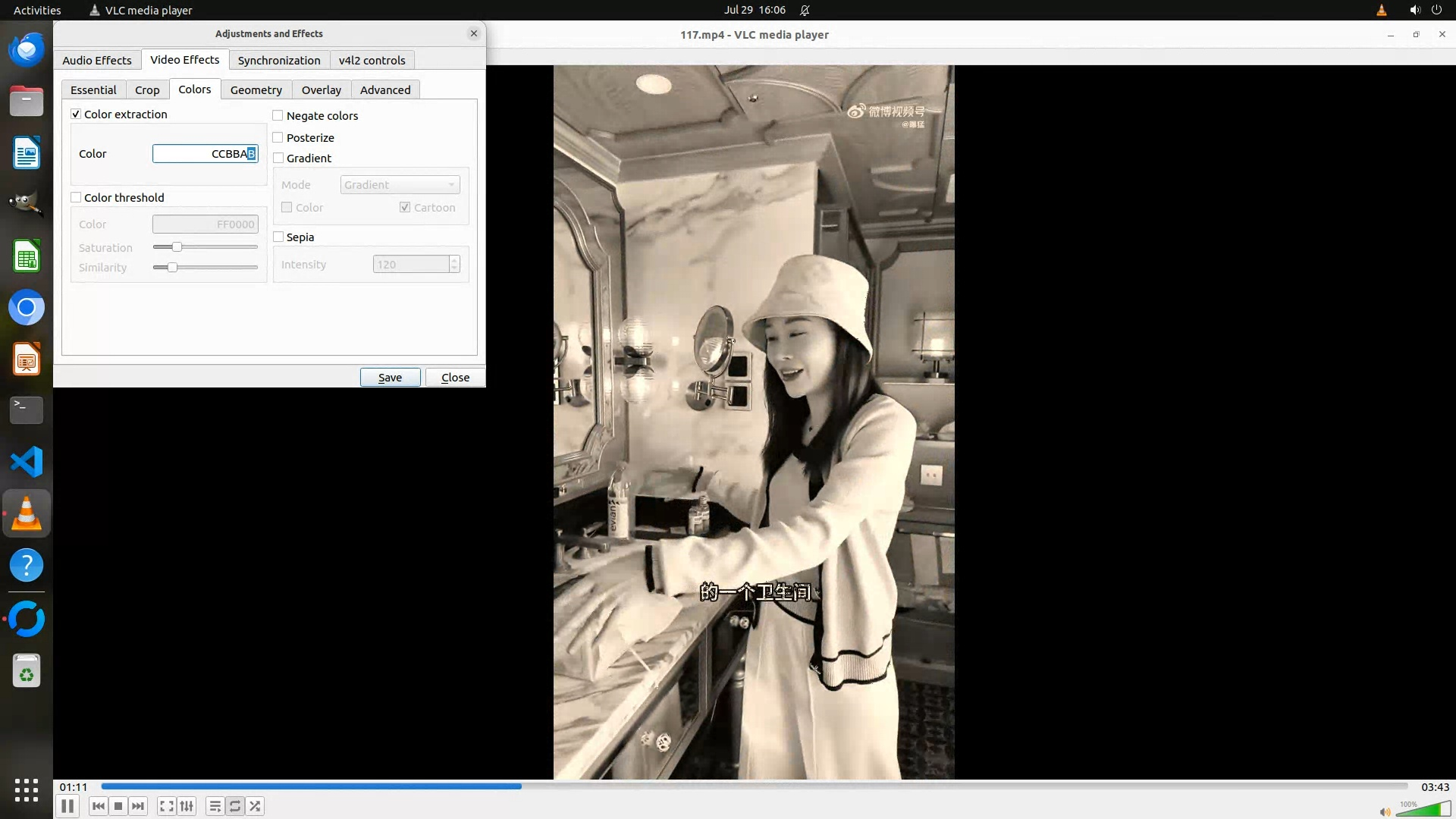Stop playback with the stop button
This screenshot has height=819, width=1456.
[118, 806]
